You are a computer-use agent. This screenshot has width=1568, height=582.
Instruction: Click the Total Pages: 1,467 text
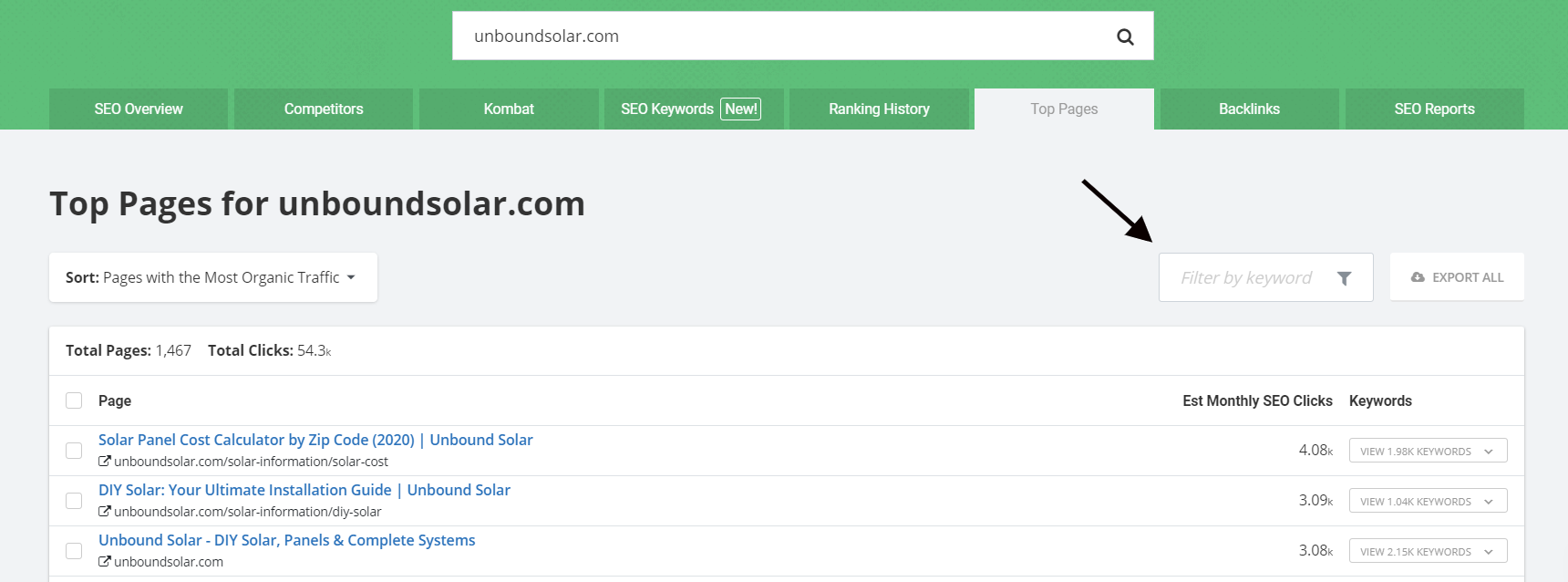tap(129, 350)
